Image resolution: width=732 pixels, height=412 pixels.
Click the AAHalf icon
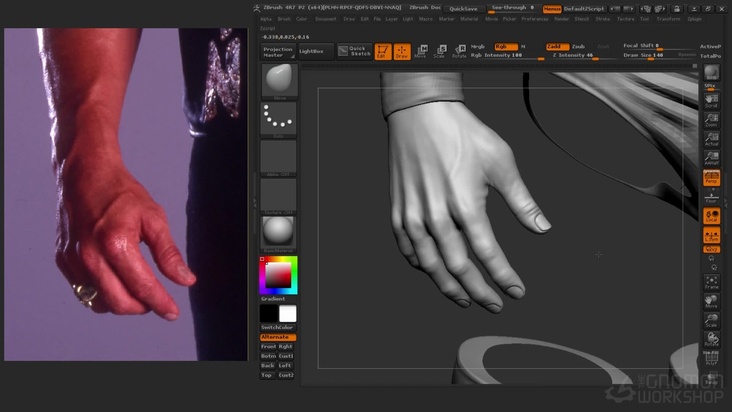pos(711,159)
